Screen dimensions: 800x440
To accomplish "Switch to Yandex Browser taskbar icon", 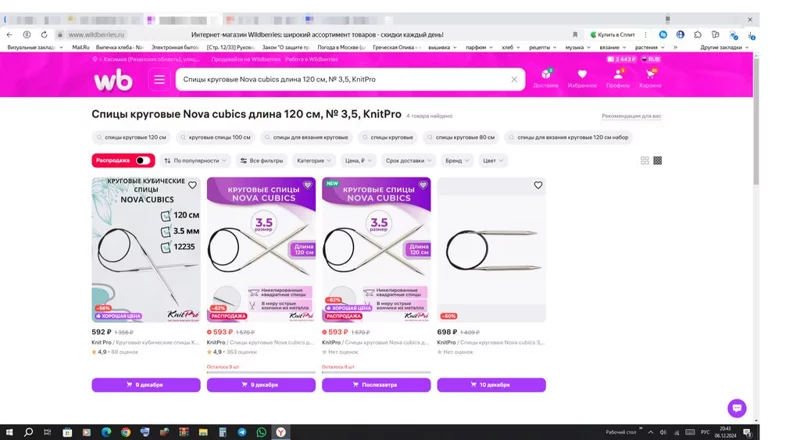I will tap(281, 432).
